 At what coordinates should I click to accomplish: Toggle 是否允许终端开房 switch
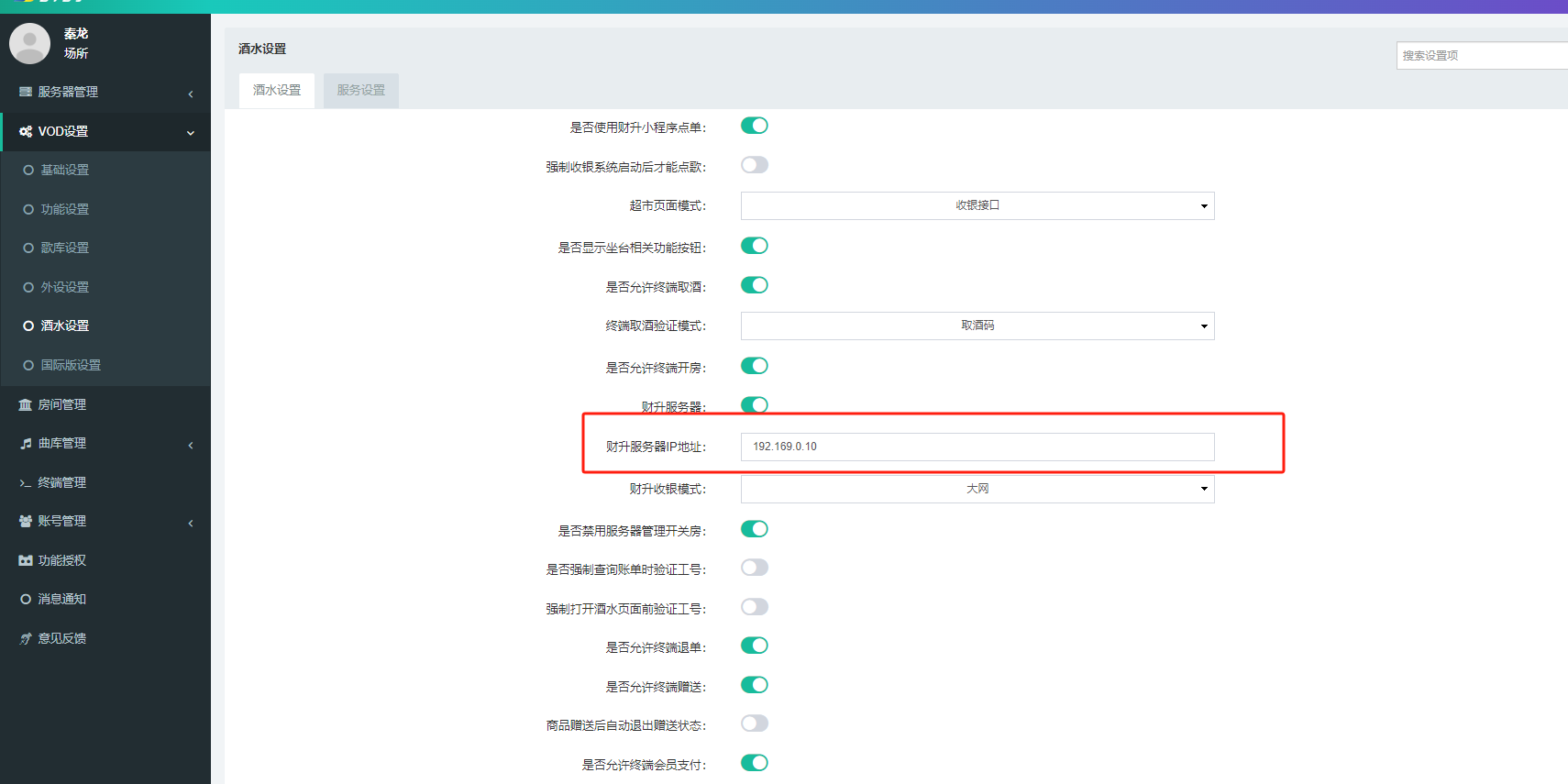coord(755,366)
